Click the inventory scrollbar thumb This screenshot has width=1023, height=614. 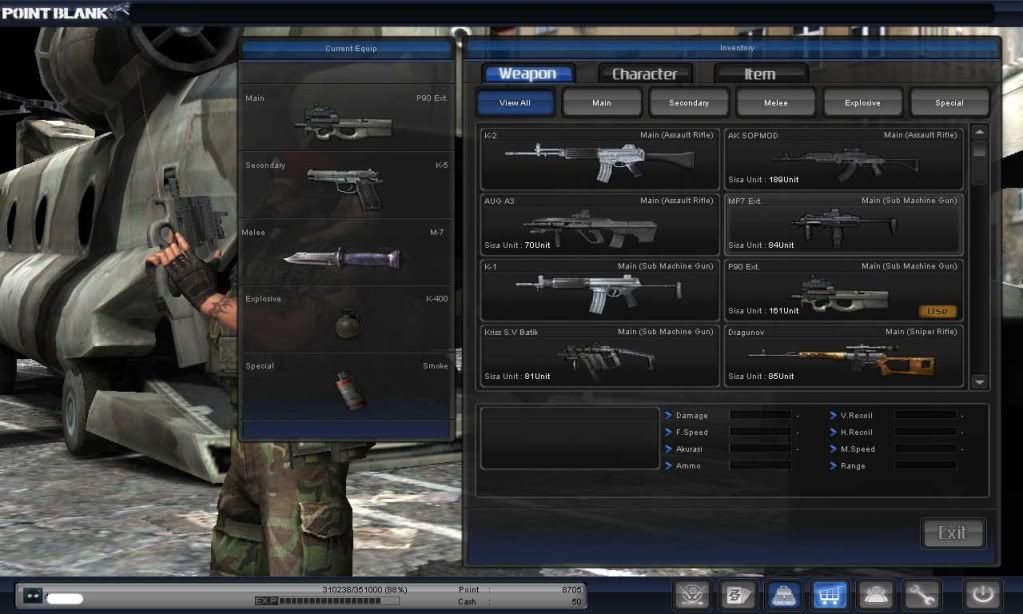[979, 150]
